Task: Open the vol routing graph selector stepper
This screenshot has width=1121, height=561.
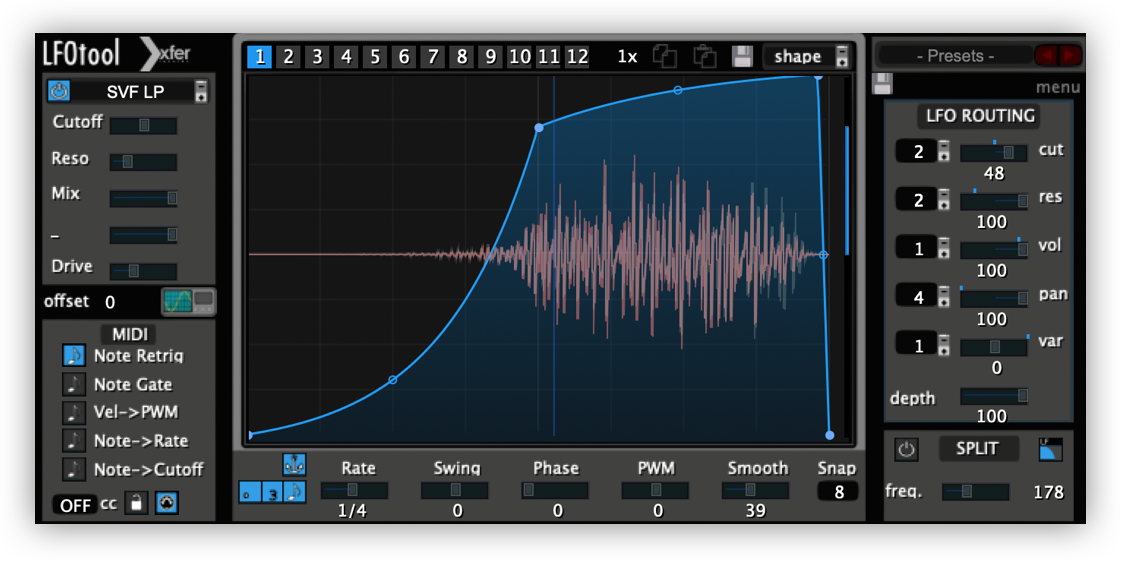Action: tap(944, 248)
